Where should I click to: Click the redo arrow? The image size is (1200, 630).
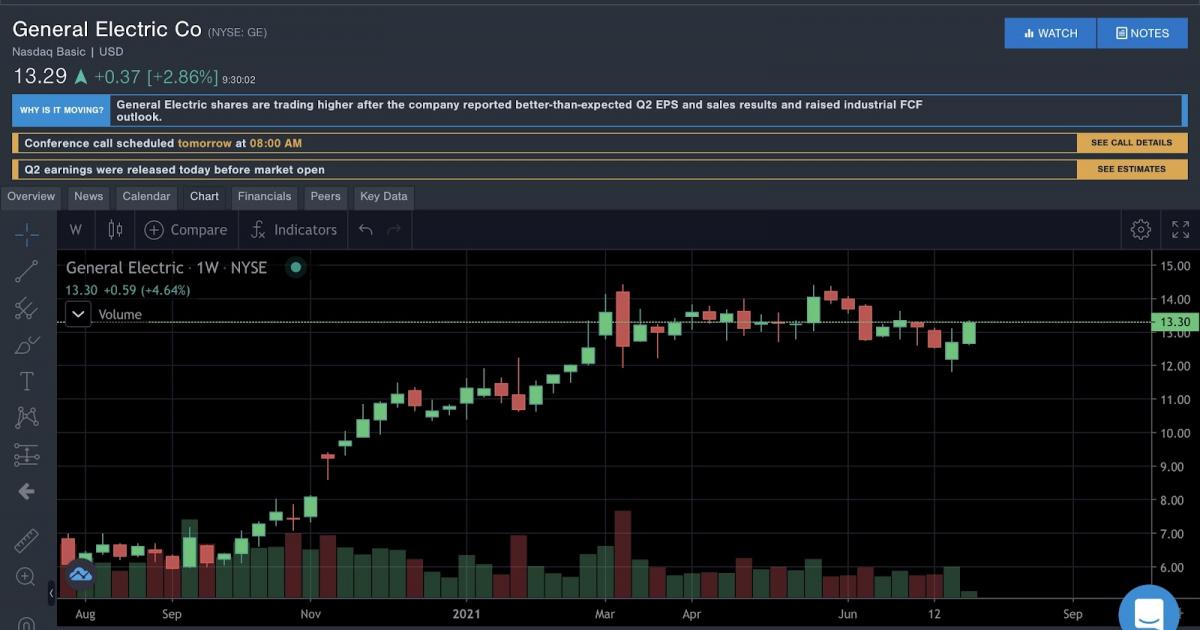[394, 230]
